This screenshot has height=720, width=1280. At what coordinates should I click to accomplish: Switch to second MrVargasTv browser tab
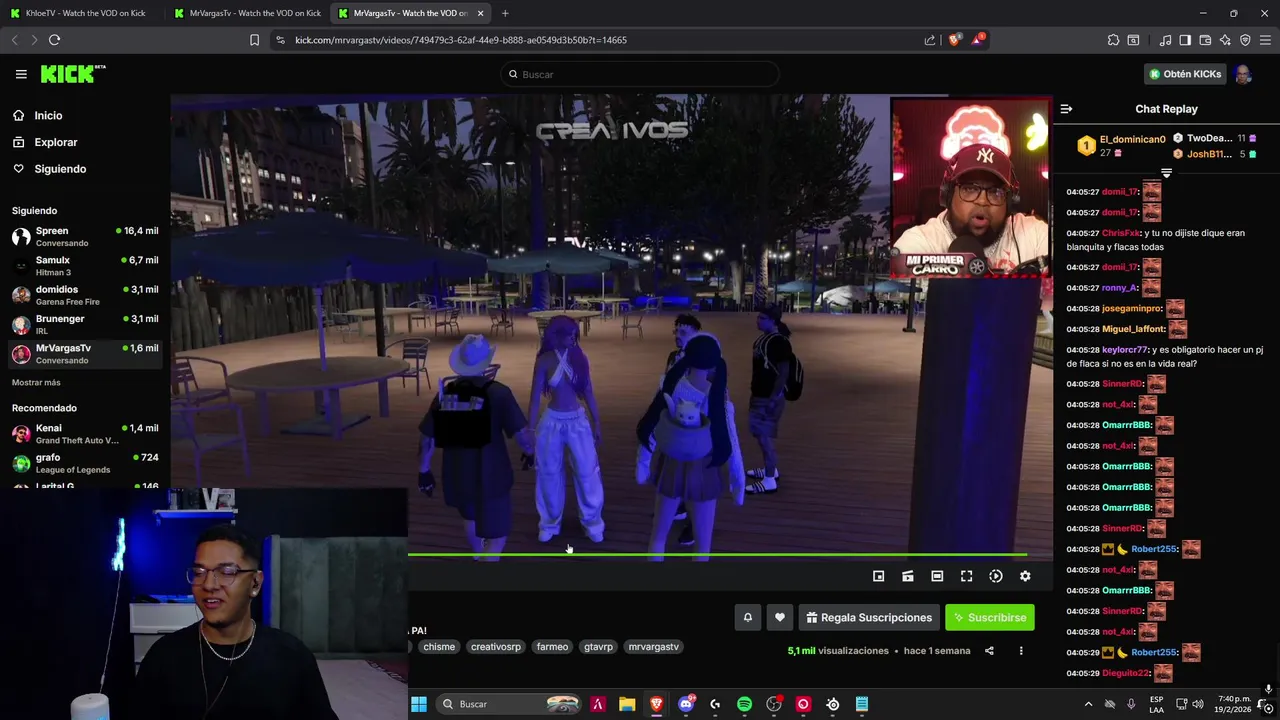[248, 13]
